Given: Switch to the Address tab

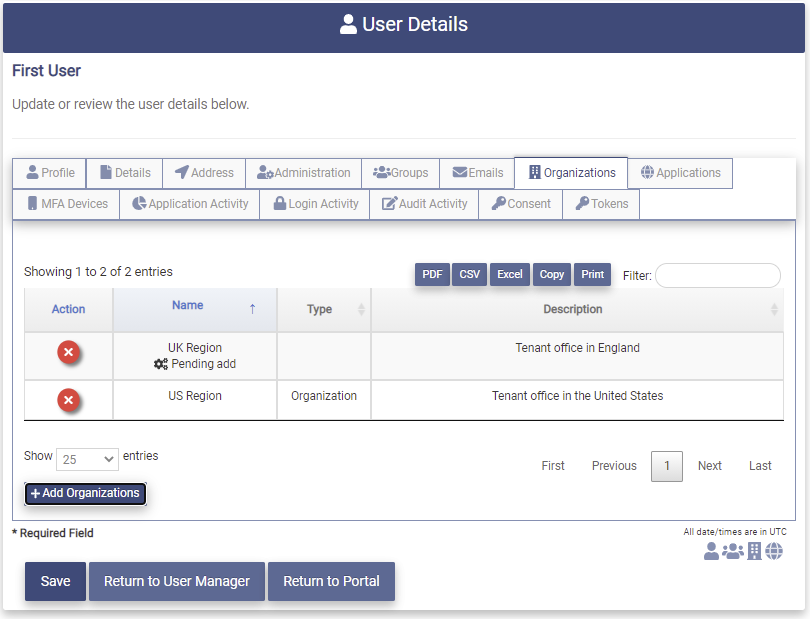Looking at the screenshot, I should point(204,173).
